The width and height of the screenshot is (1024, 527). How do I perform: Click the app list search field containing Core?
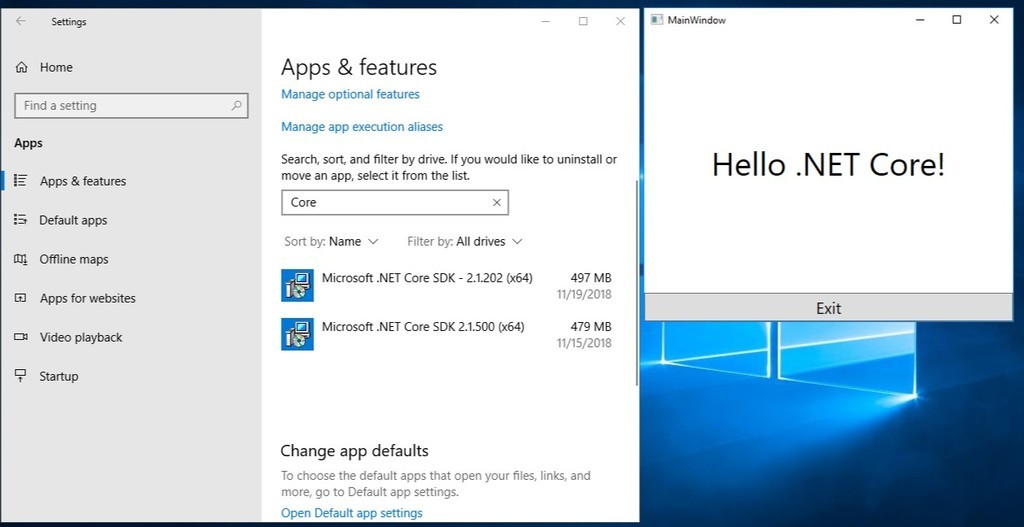[x=394, y=202]
